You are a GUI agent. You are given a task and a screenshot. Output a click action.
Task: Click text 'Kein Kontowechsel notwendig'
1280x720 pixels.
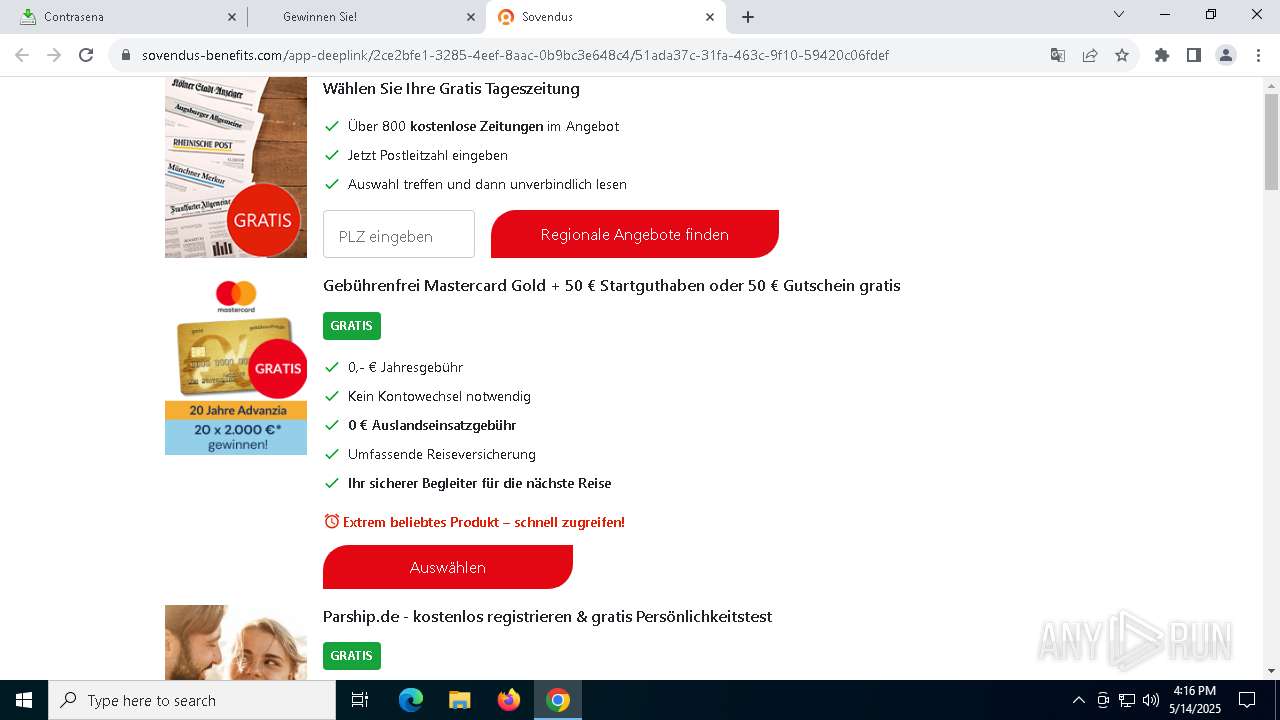[x=439, y=396]
